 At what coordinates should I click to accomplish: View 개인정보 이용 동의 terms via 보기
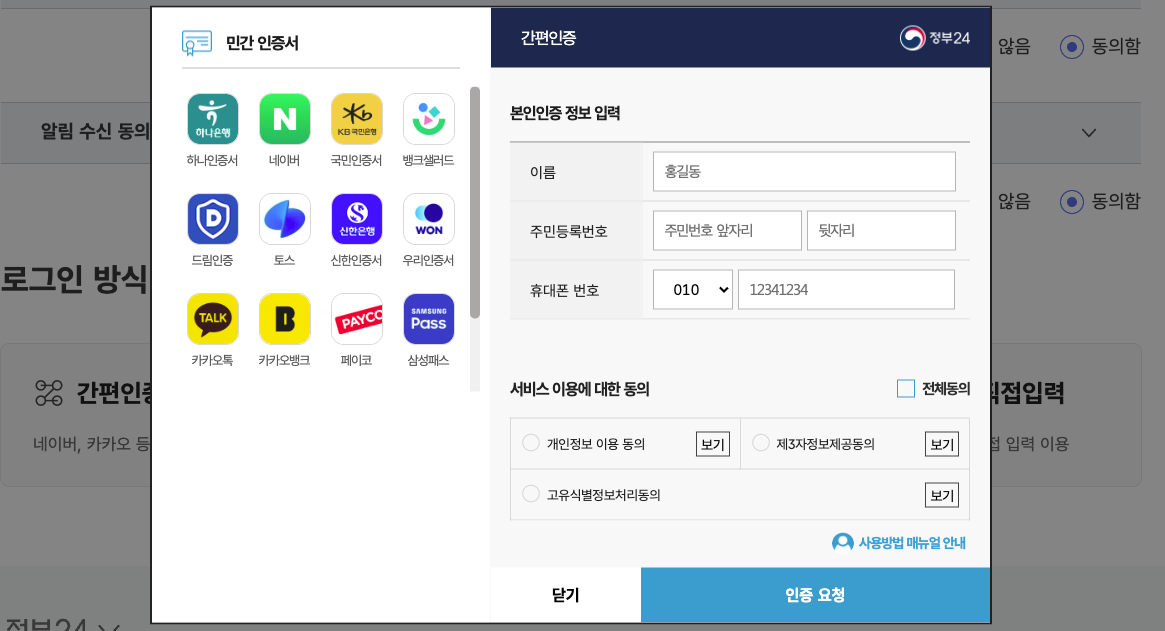(x=713, y=444)
